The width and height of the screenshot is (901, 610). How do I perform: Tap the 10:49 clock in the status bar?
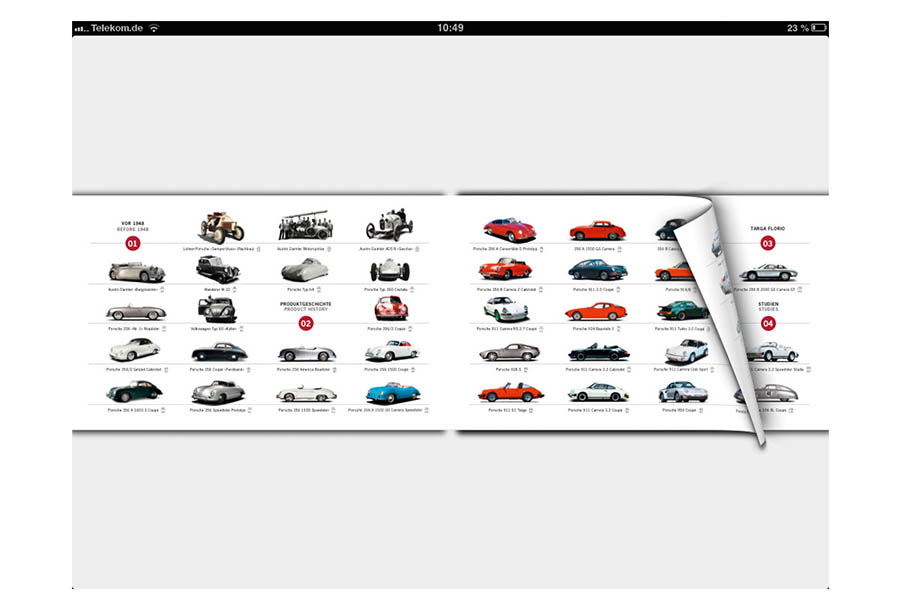[x=450, y=28]
